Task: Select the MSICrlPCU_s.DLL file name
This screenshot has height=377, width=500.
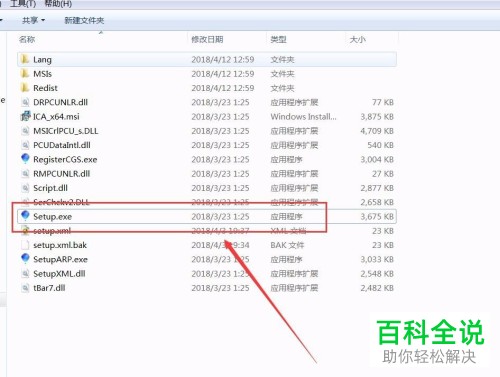Action: 66,131
